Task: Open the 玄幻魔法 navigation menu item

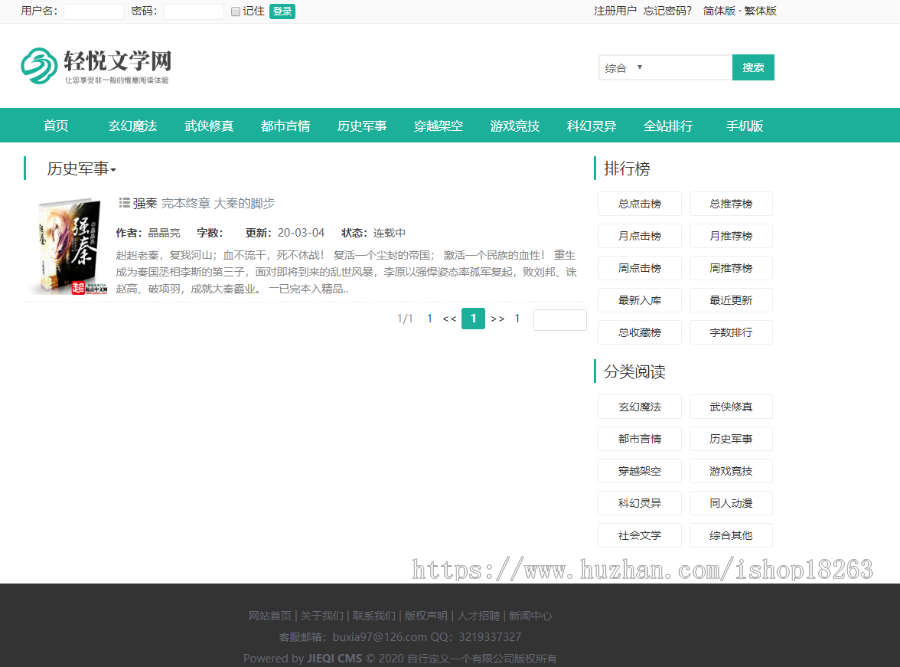Action: pyautogui.click(x=132, y=126)
